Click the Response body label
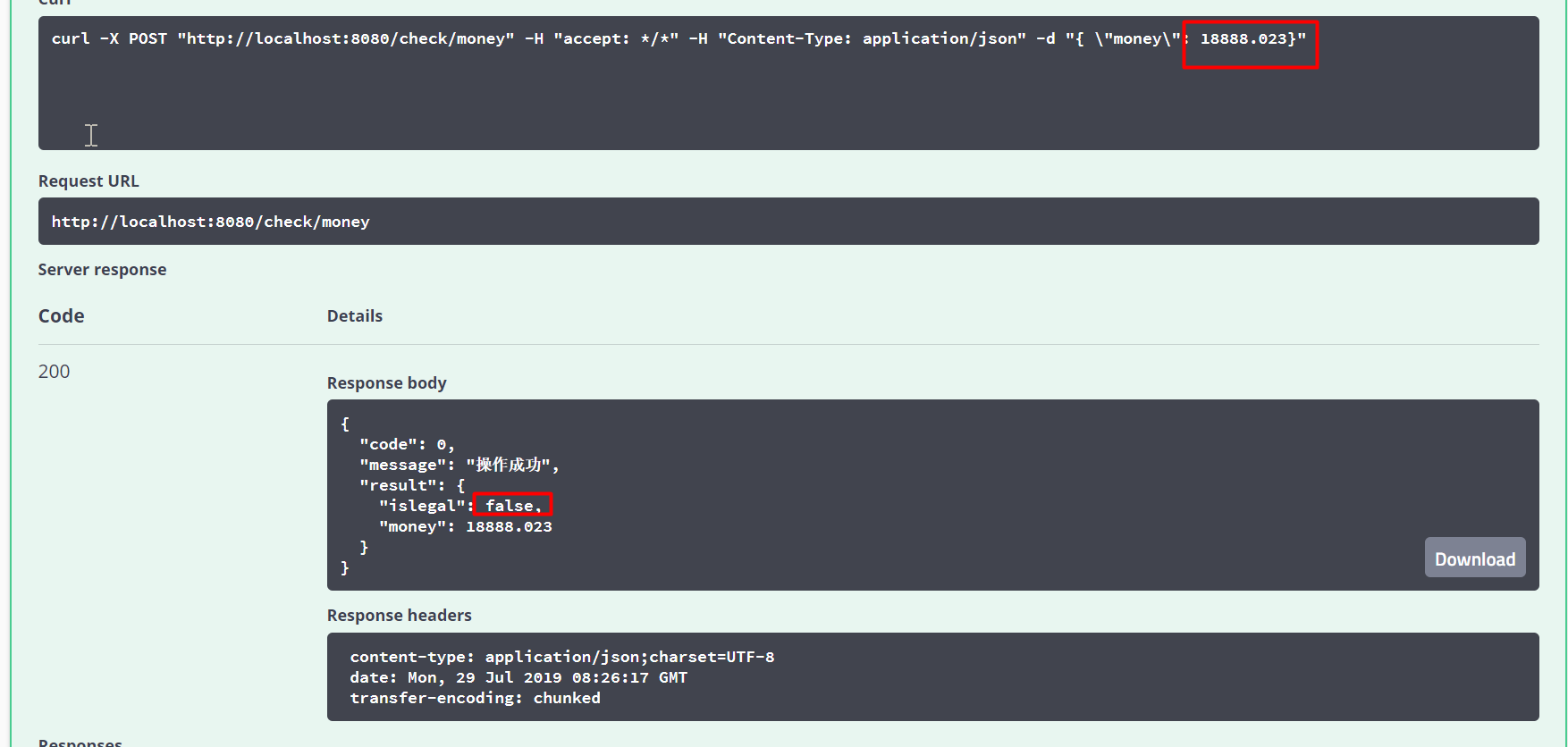Screen dimensions: 1568x747 386,383
